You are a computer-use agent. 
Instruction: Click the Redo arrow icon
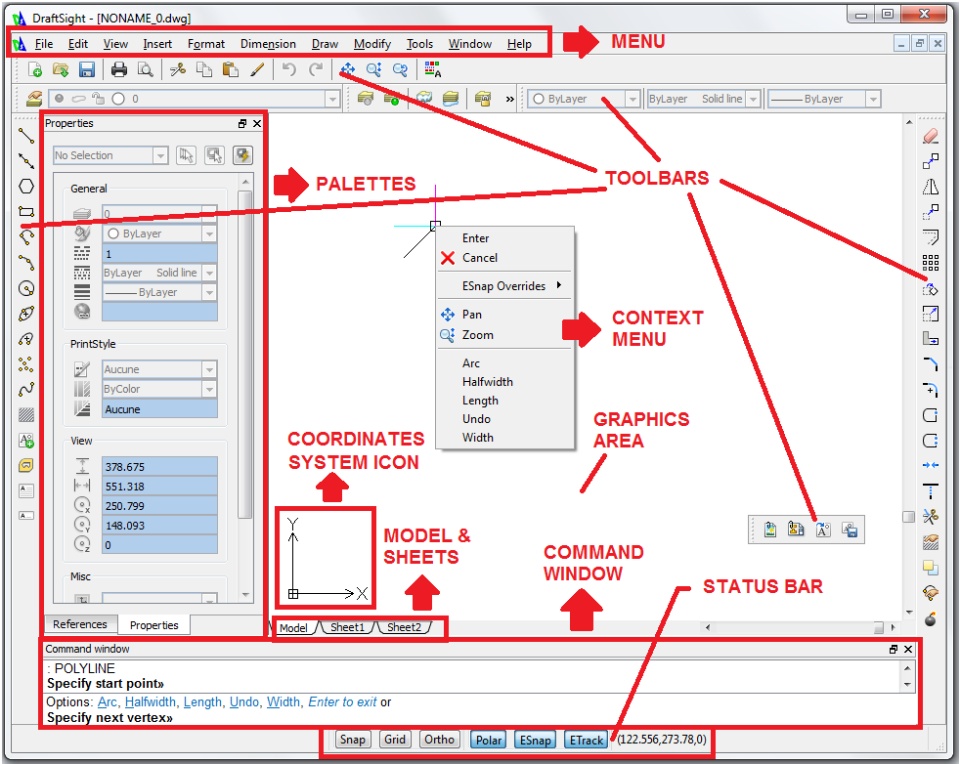(315, 70)
